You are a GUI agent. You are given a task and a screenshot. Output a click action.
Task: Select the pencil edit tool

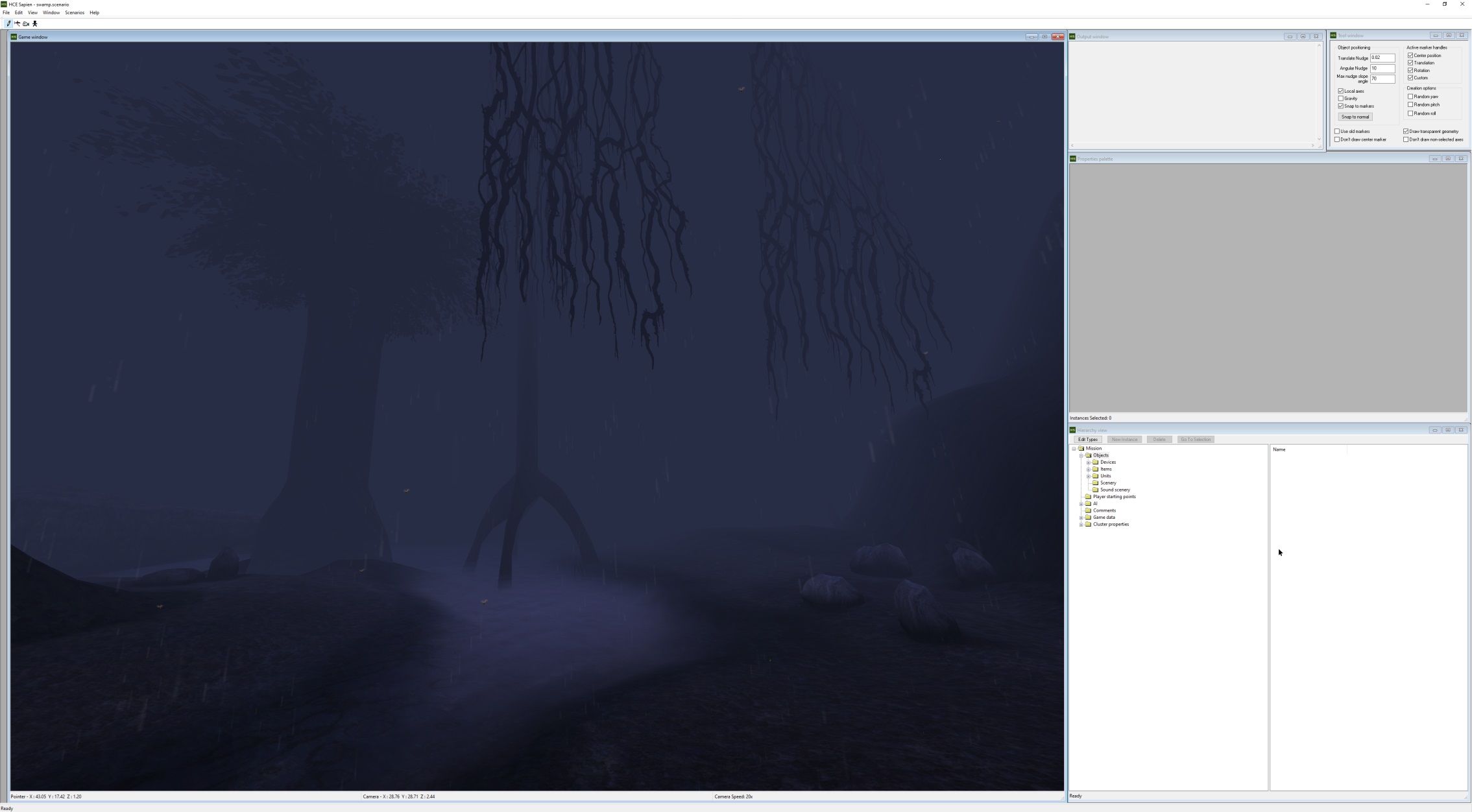click(x=8, y=23)
